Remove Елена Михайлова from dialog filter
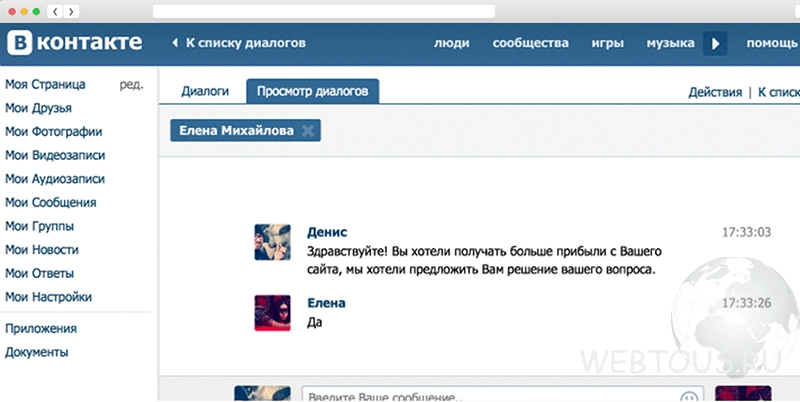 (x=307, y=130)
